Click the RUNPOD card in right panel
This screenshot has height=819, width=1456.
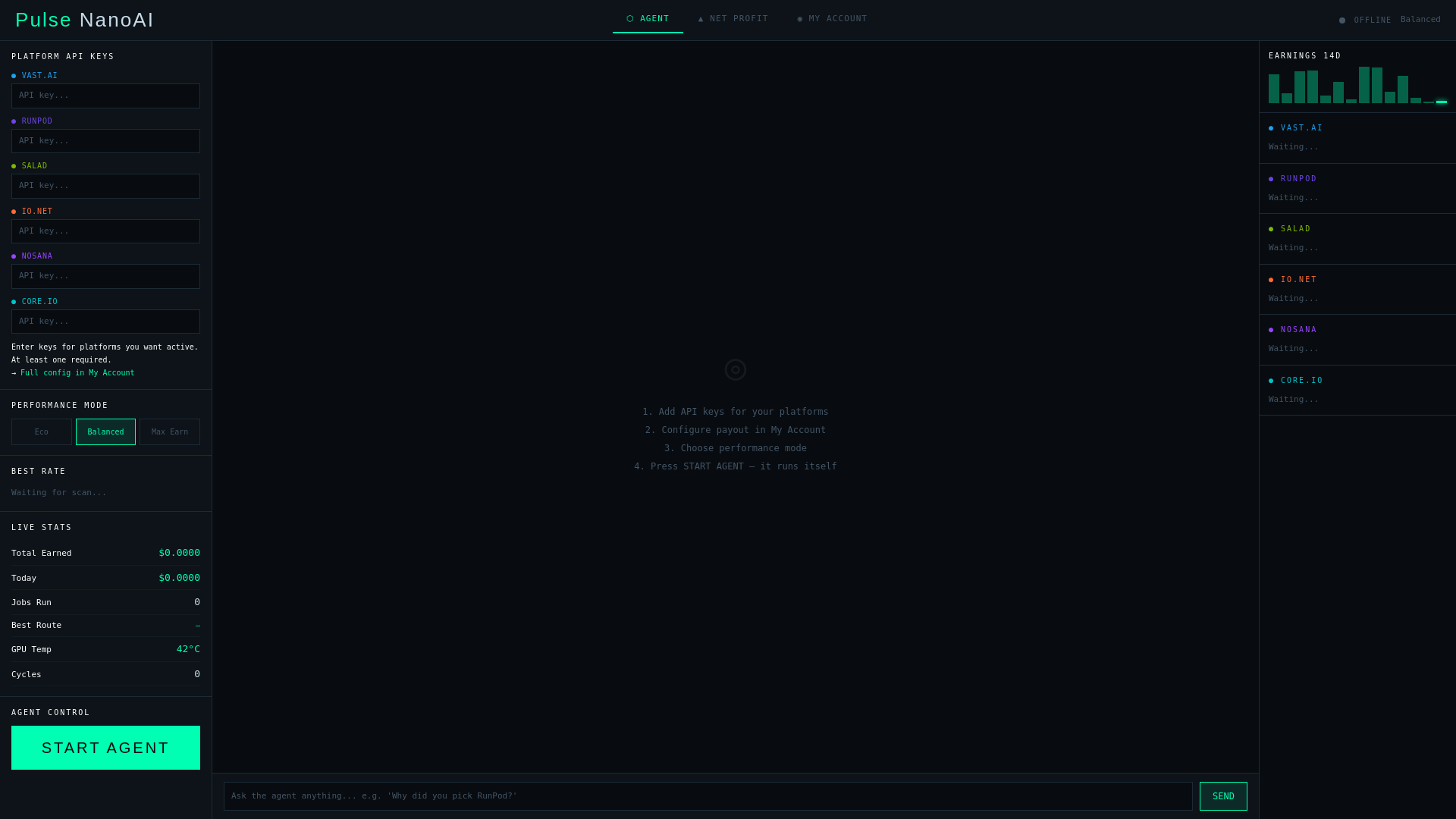coord(1357,189)
